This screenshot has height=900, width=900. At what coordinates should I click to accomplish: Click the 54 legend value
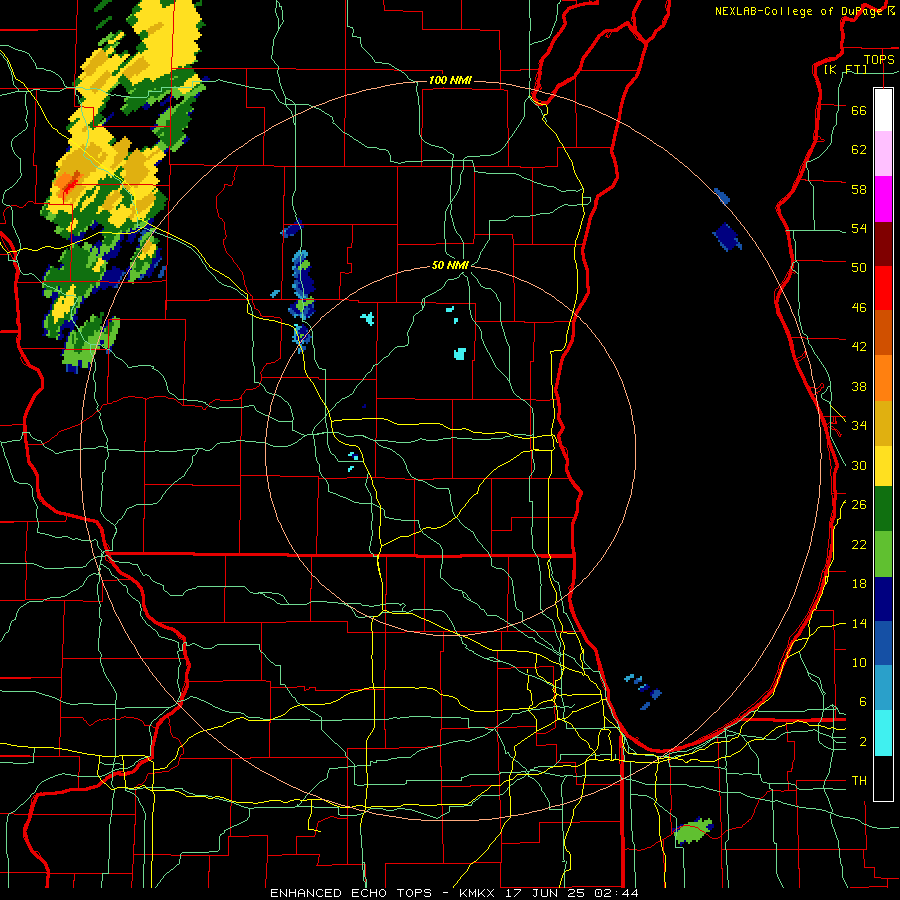coord(859,228)
